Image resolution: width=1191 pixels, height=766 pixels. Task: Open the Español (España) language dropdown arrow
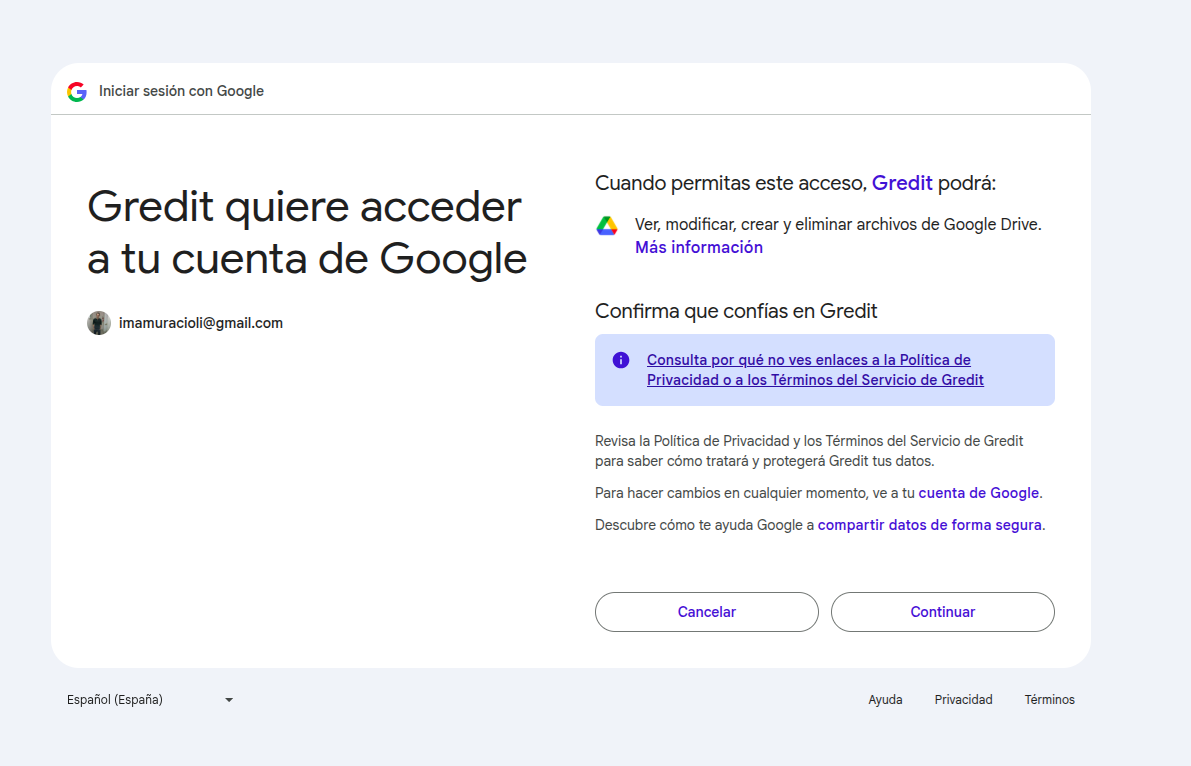(229, 700)
